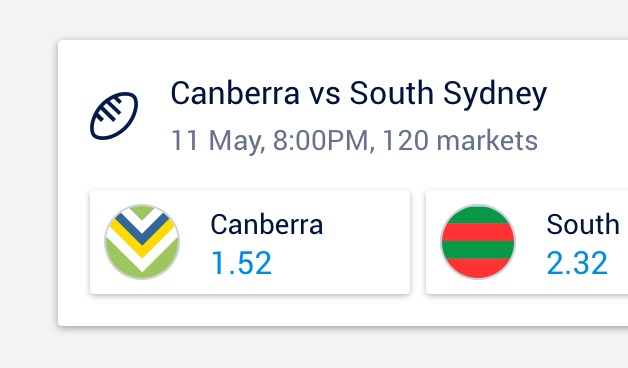Add Canberra win to bet slip

coord(250,242)
